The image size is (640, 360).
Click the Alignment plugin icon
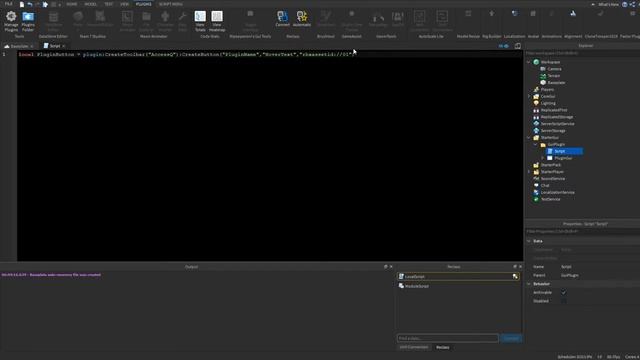[573, 13]
